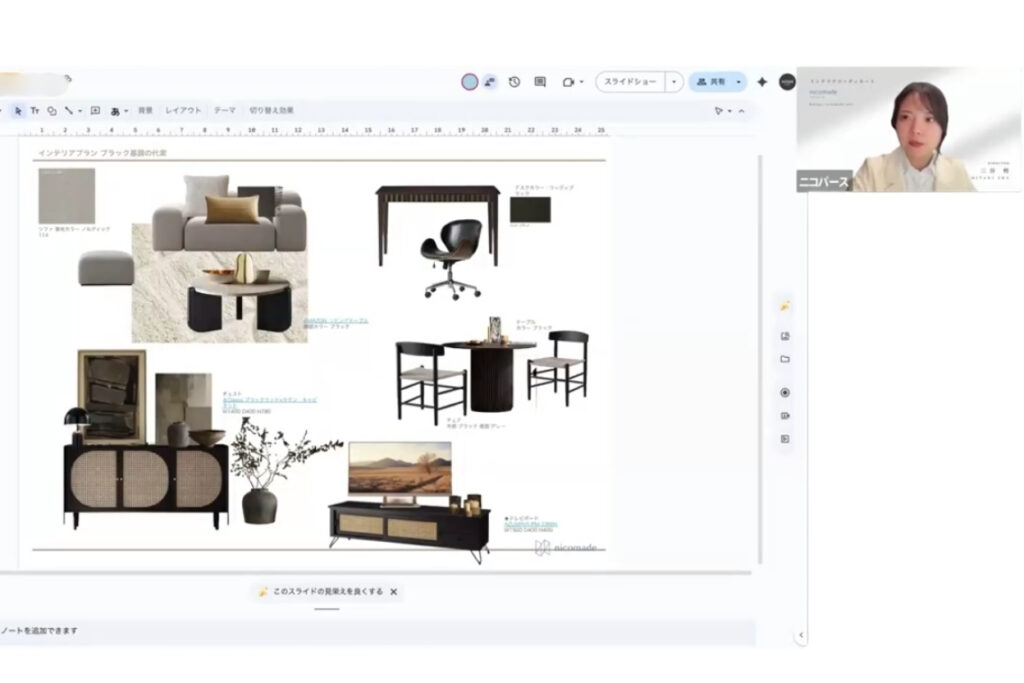Click the light blue collaborator avatar circle

470,82
